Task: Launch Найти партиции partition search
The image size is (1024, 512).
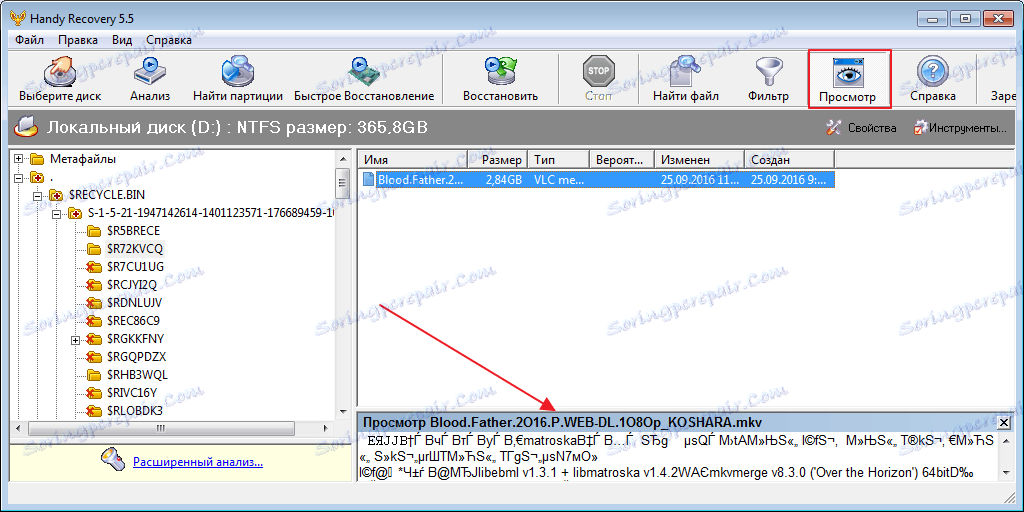Action: 238,80
